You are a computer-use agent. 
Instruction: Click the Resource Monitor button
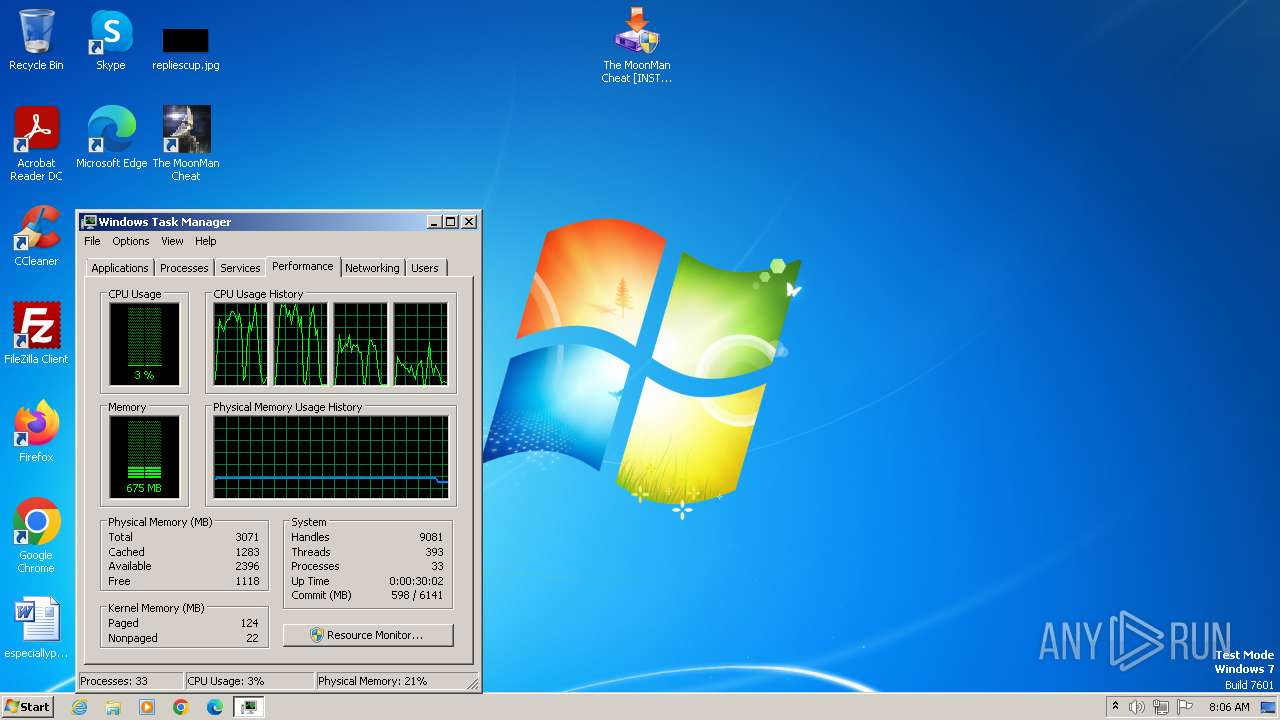[x=368, y=635]
